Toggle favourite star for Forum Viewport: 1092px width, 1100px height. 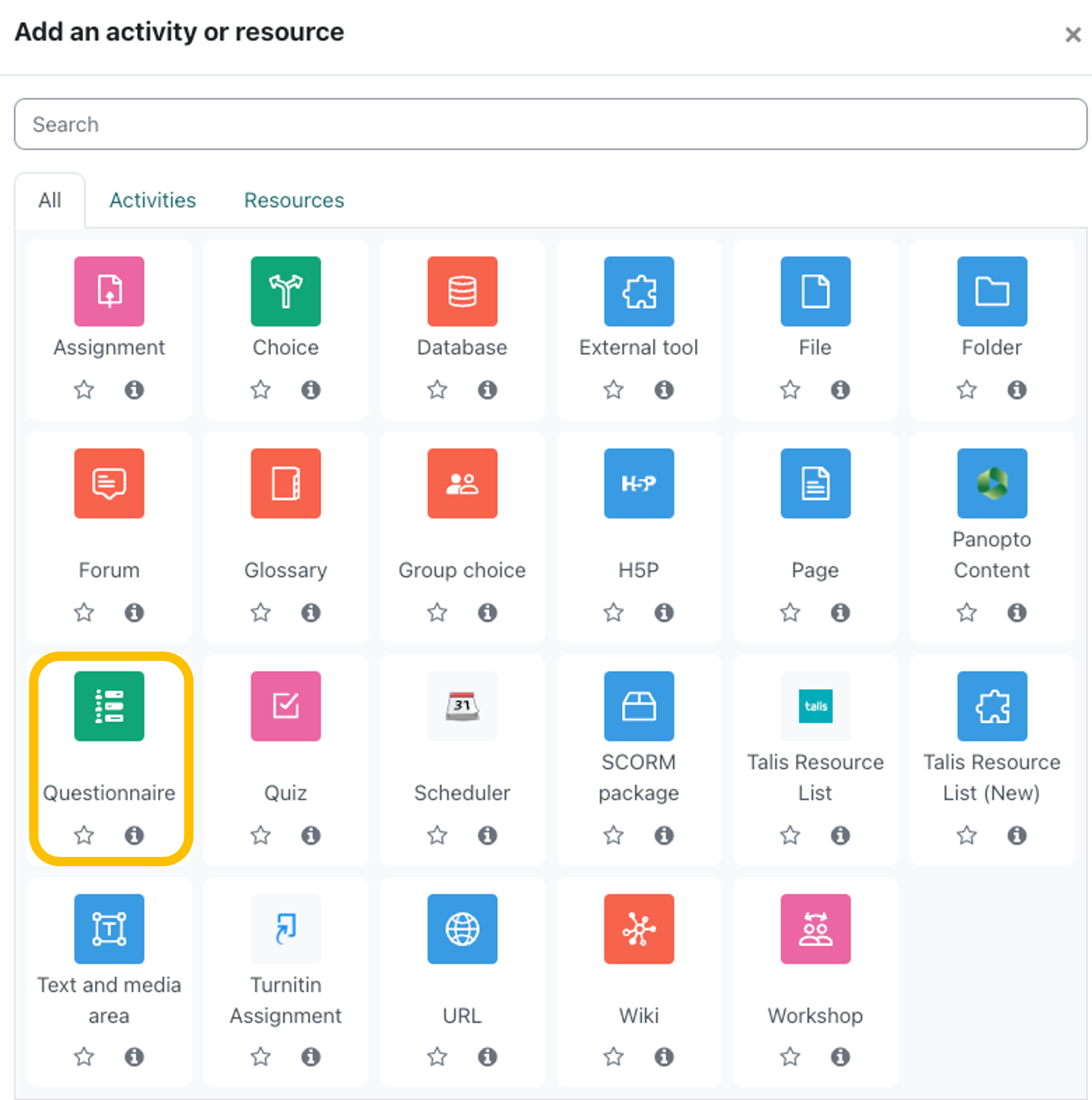coord(84,612)
